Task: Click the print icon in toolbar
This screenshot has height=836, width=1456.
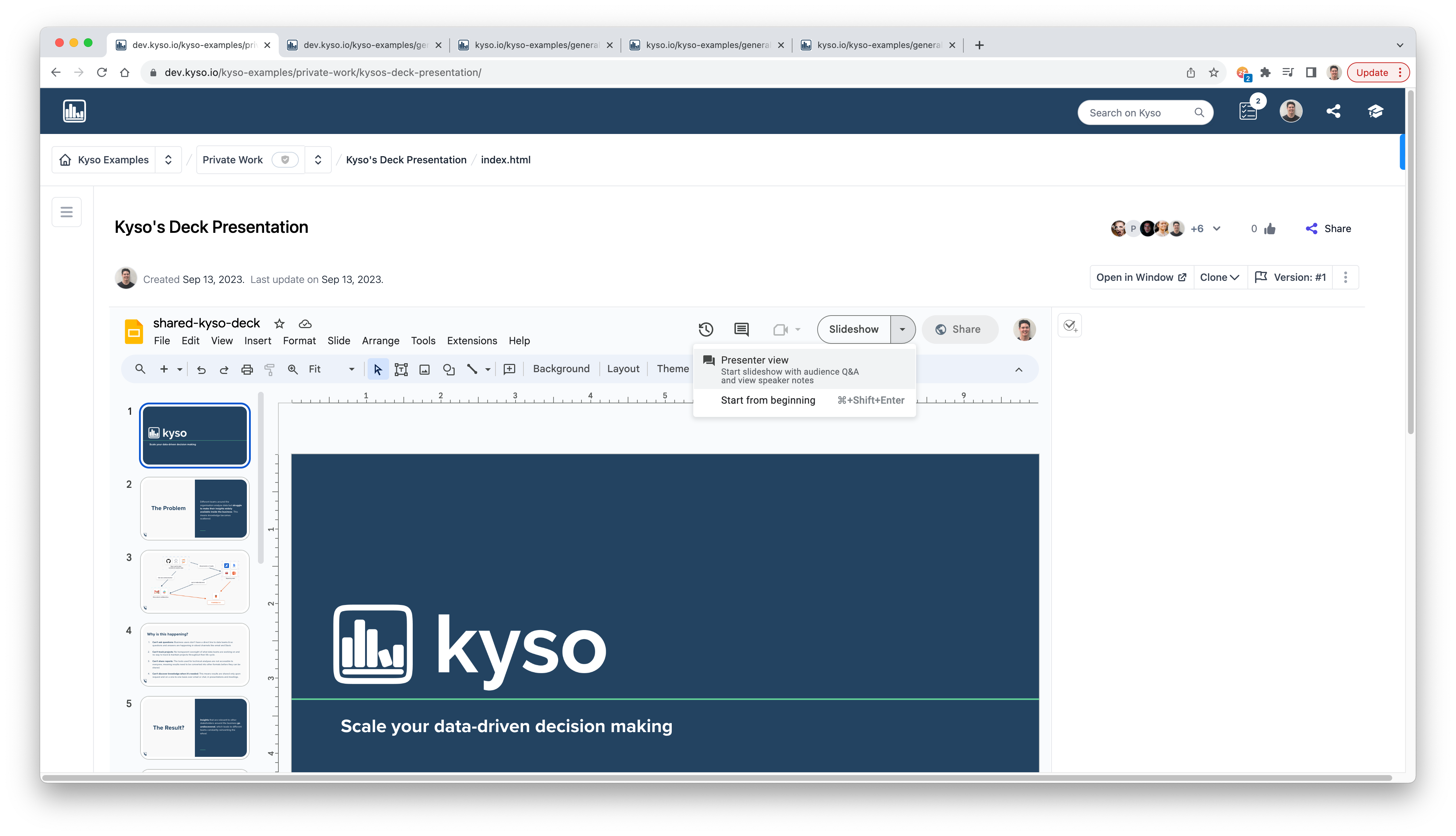Action: tap(247, 369)
